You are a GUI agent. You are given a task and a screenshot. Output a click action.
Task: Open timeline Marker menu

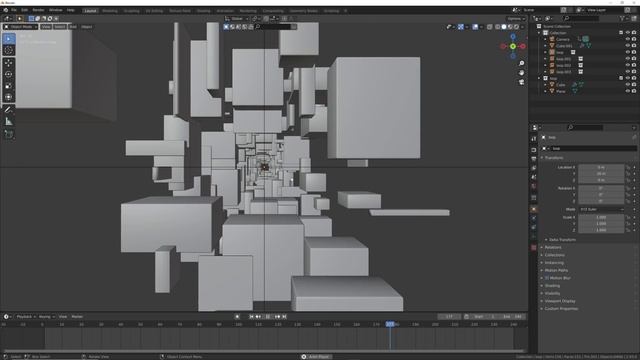coord(77,317)
